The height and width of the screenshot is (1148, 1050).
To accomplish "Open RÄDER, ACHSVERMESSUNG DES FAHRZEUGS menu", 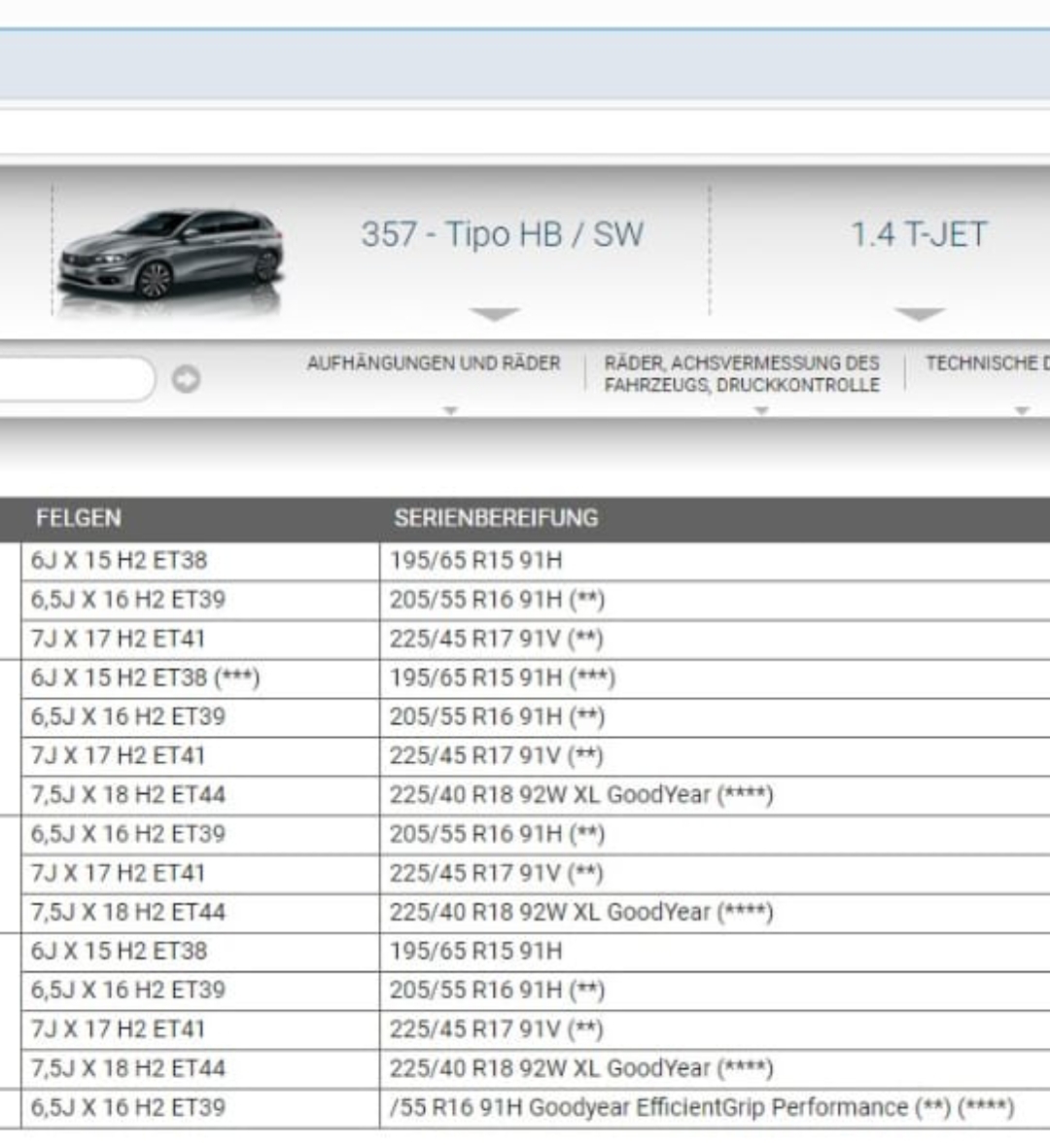I will coord(741,373).
